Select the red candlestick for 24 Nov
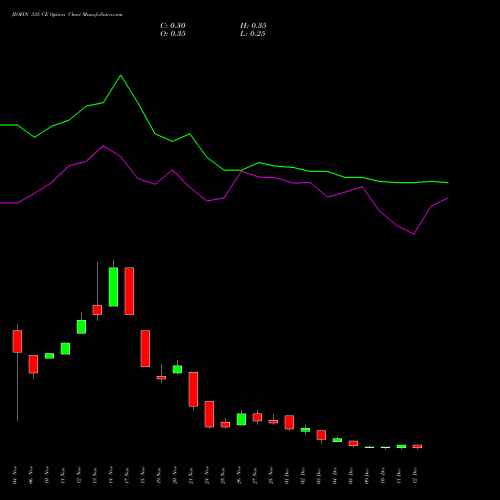 click(209, 414)
